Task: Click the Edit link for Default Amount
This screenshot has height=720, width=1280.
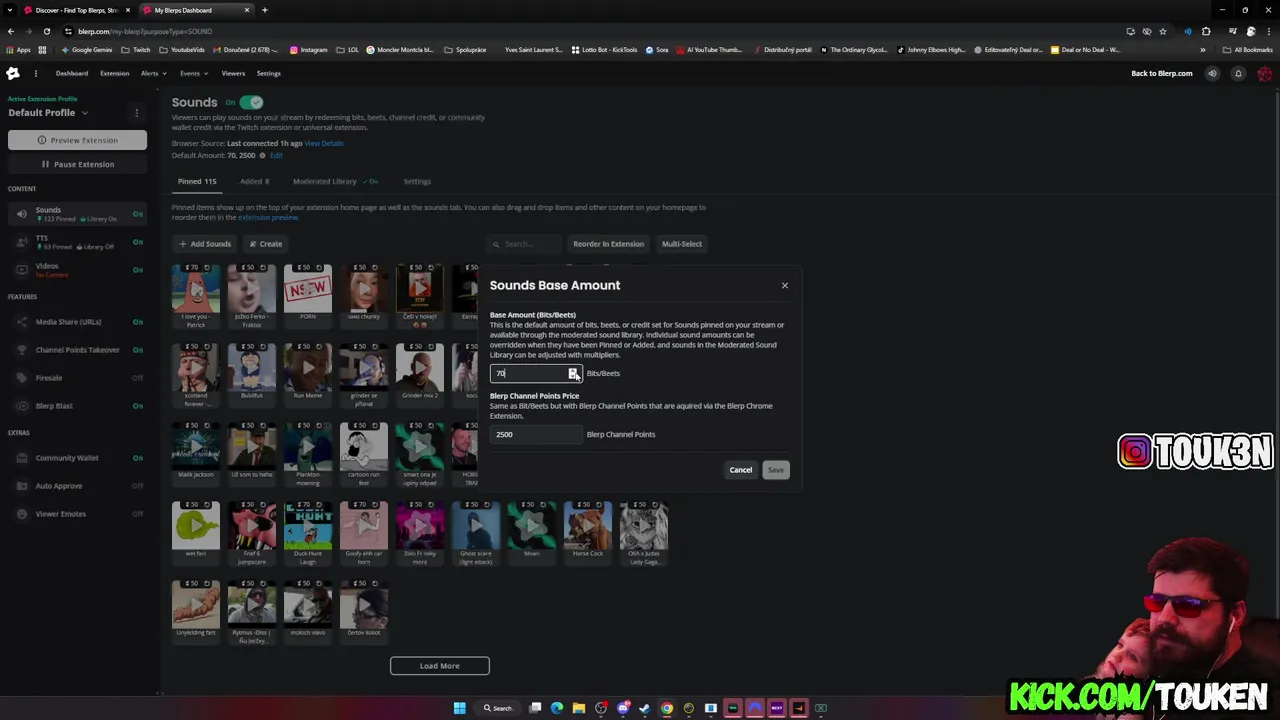Action: [x=276, y=156]
